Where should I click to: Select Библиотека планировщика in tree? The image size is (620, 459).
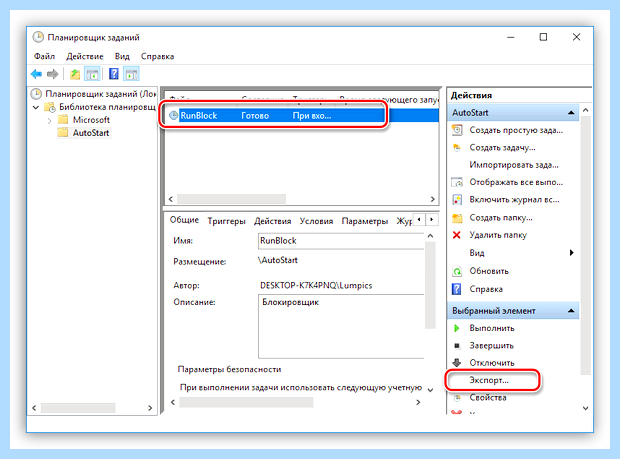click(107, 107)
